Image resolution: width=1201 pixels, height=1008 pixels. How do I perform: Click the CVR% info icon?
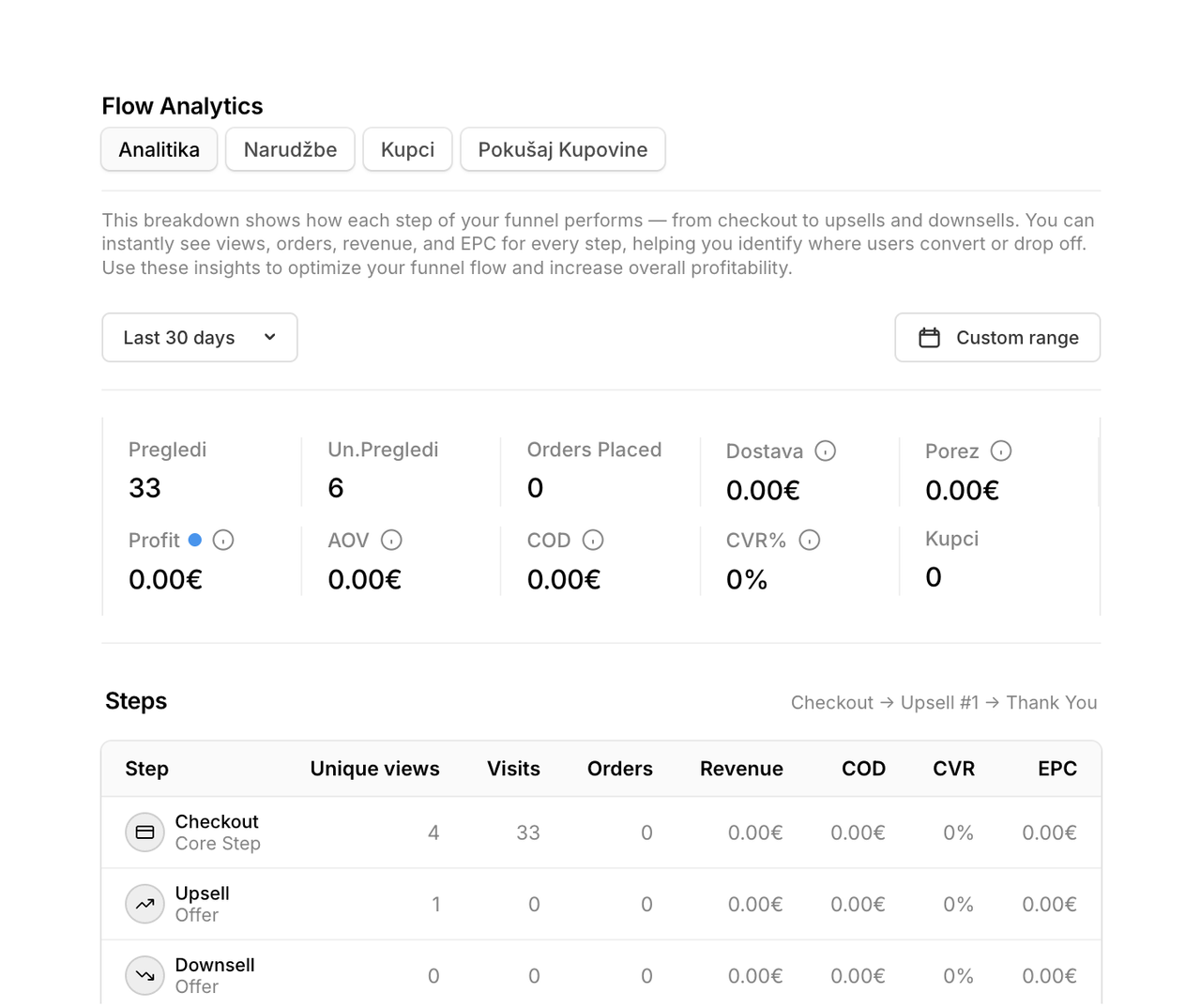[x=810, y=540]
